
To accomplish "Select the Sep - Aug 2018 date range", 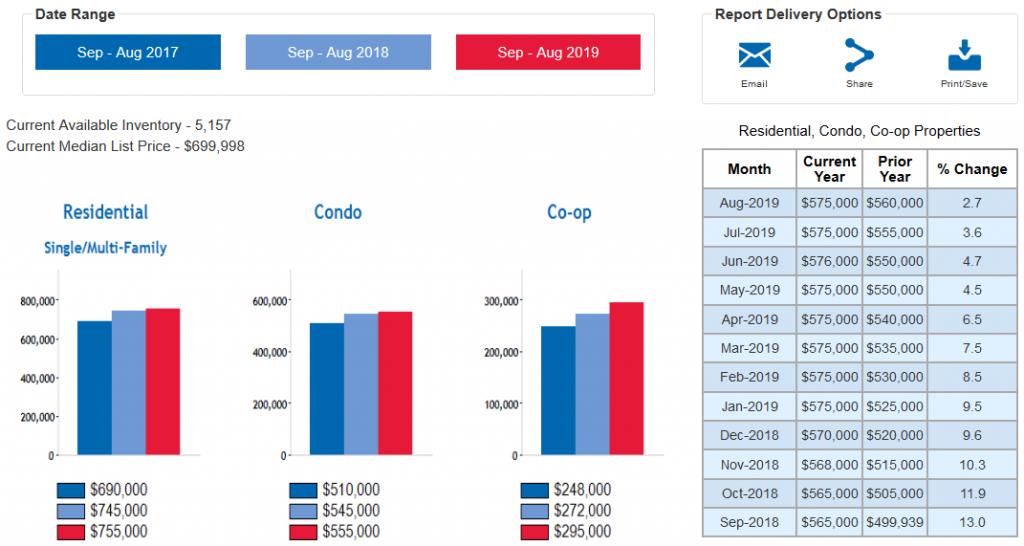I will click(x=338, y=52).
